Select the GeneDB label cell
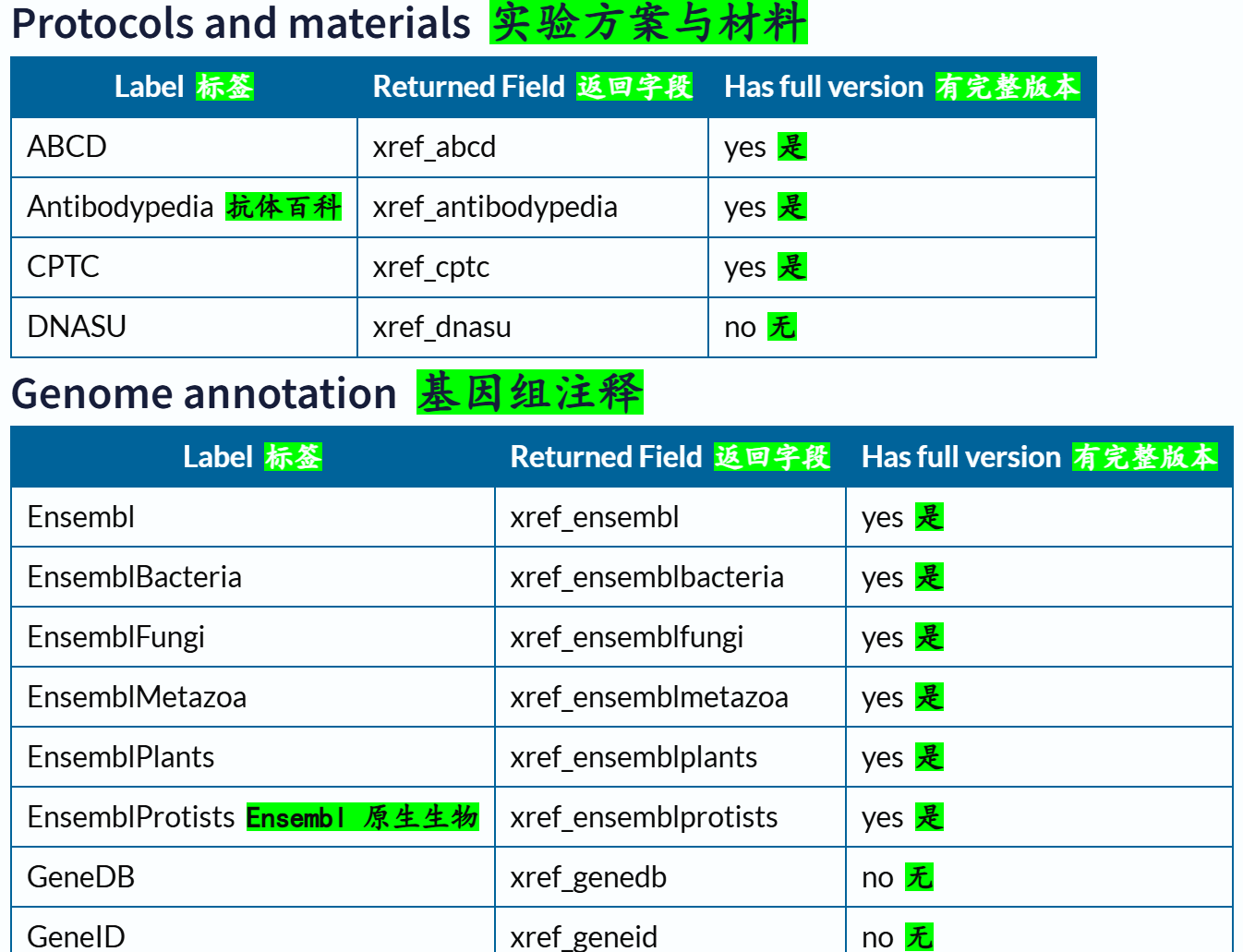 pos(253,877)
